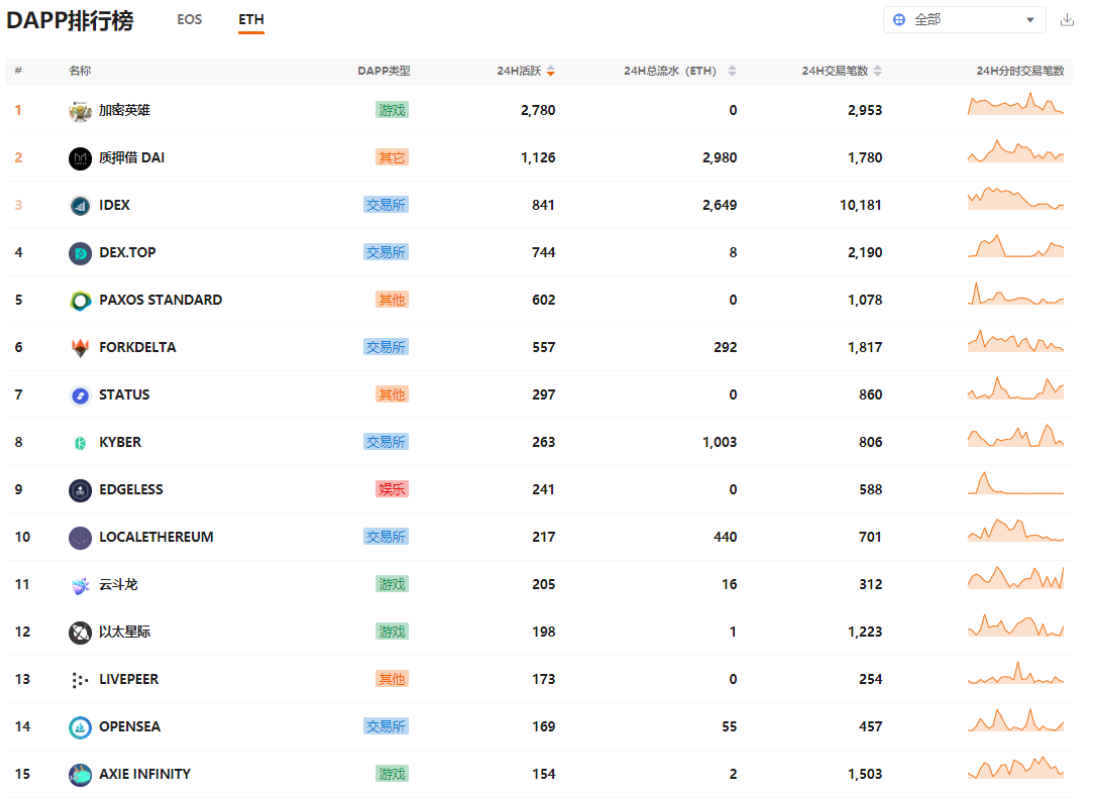Click the download icon at top right

click(1067, 20)
